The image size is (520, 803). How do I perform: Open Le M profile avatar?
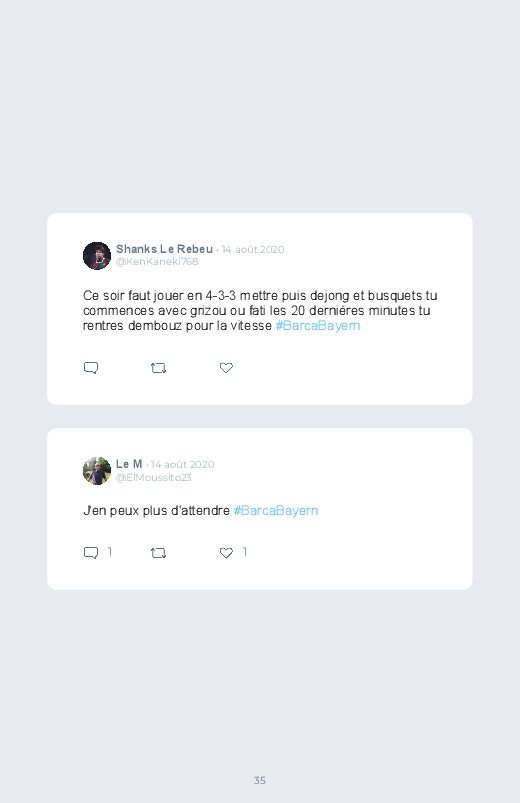pyautogui.click(x=97, y=471)
